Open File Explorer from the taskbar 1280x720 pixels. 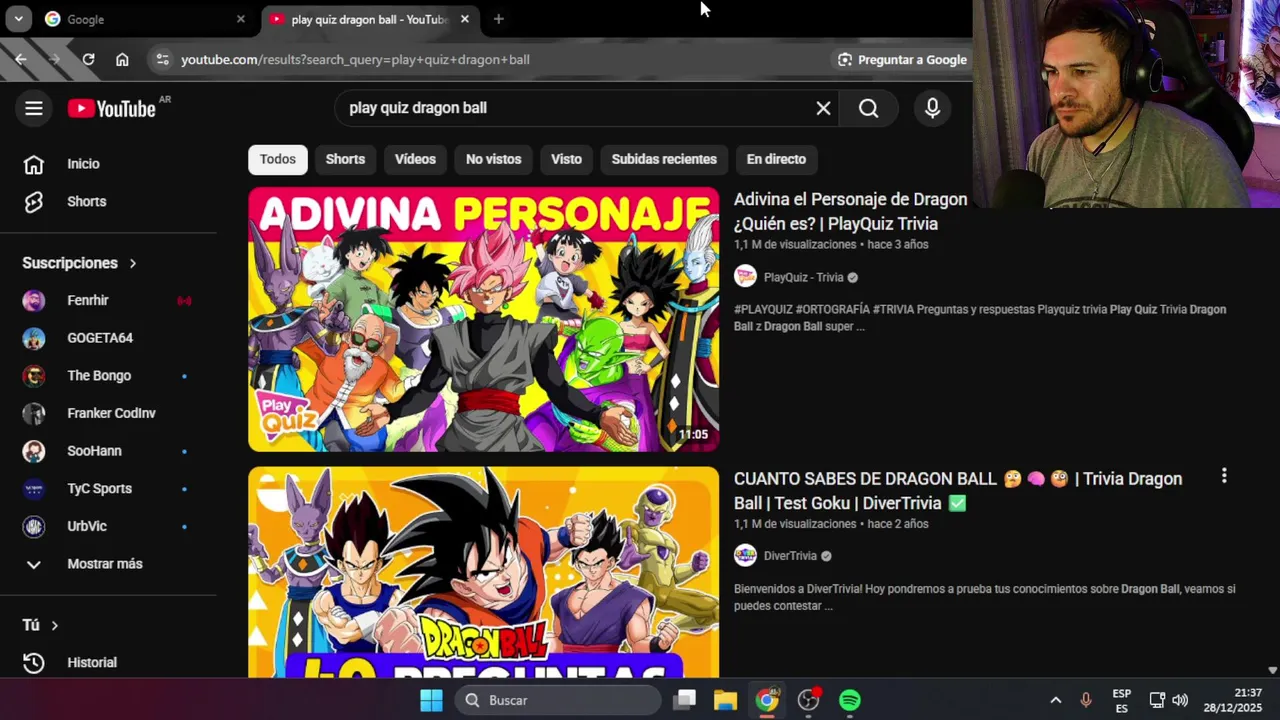[x=725, y=700]
